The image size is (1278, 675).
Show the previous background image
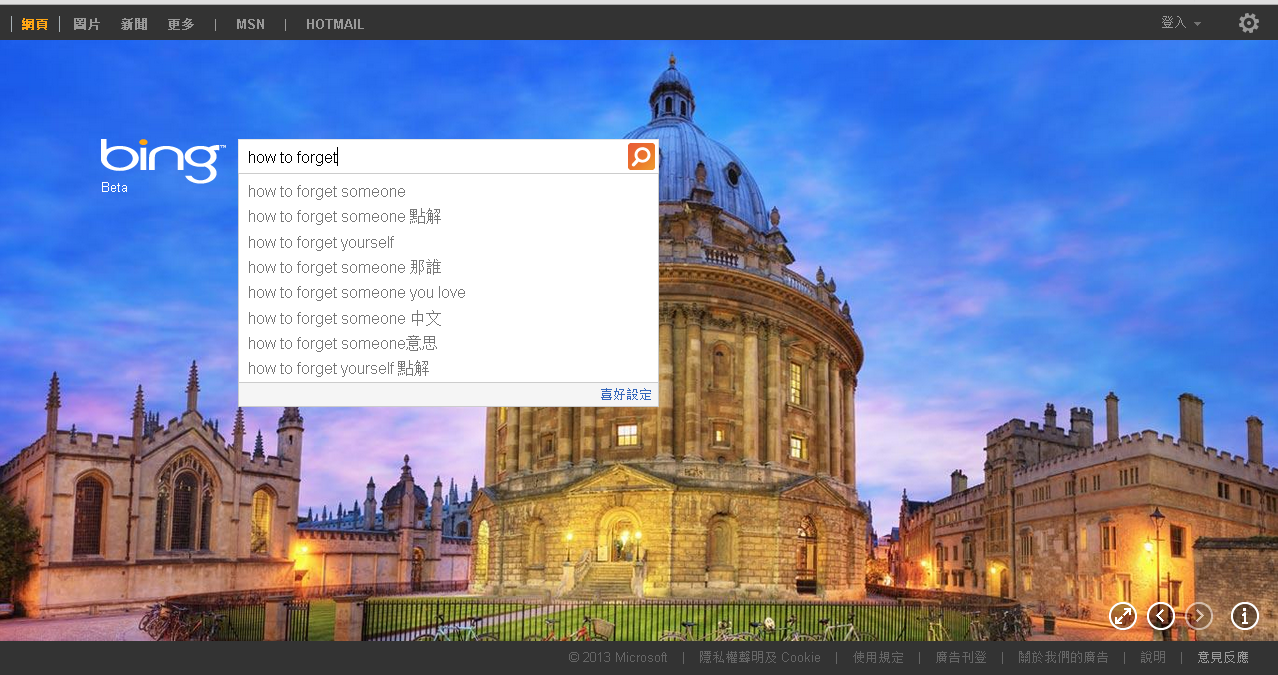[x=1161, y=616]
